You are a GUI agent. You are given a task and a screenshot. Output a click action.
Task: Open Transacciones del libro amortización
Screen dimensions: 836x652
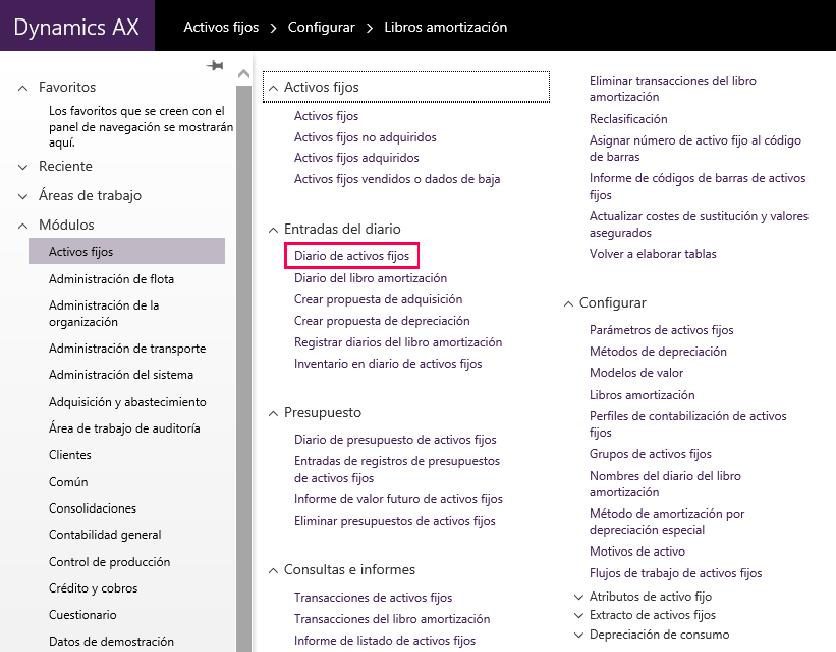(392, 619)
